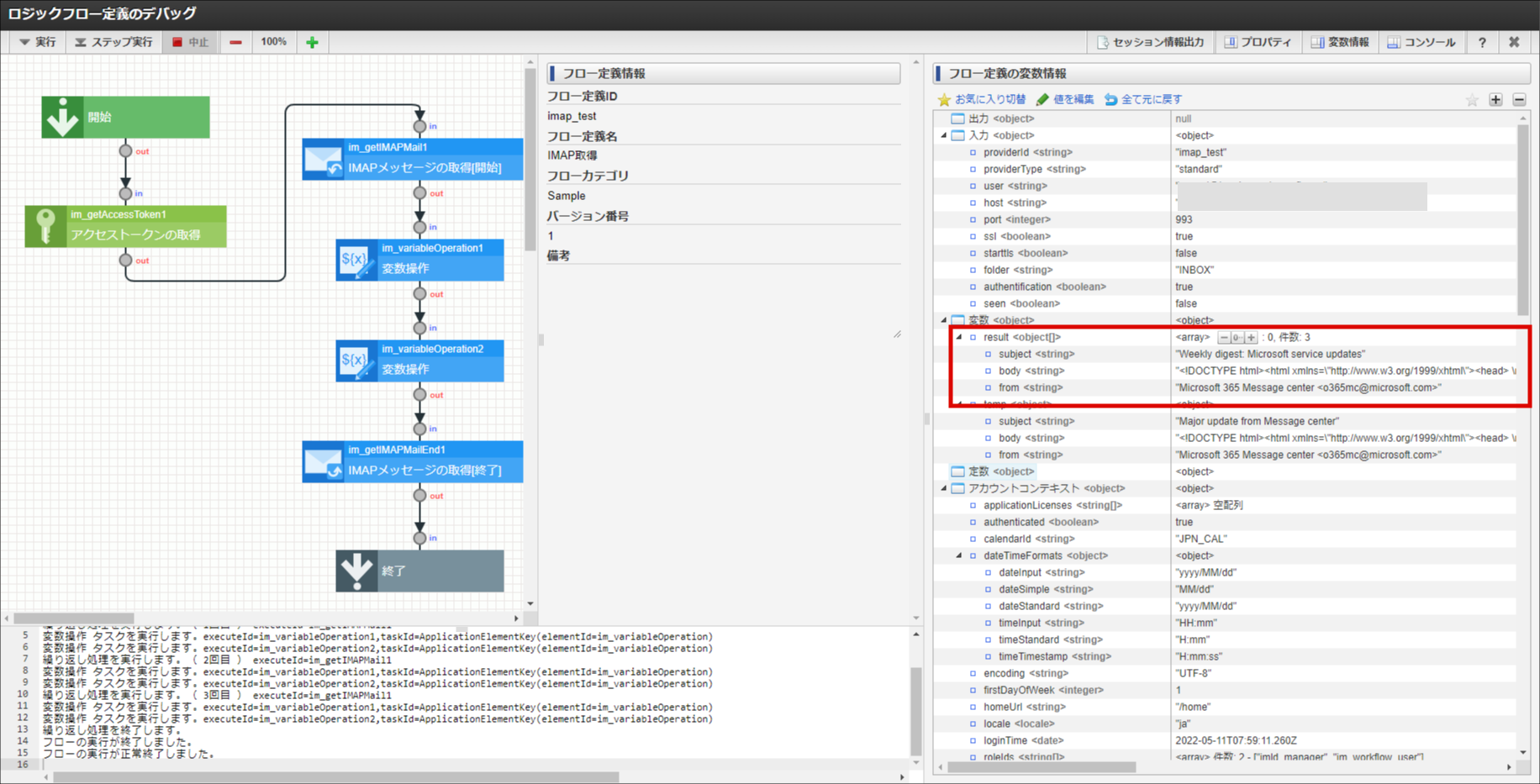The width and height of the screenshot is (1540, 784).
Task: Select the IMAPメッセージの取得[終了] node
Action: pos(413,461)
